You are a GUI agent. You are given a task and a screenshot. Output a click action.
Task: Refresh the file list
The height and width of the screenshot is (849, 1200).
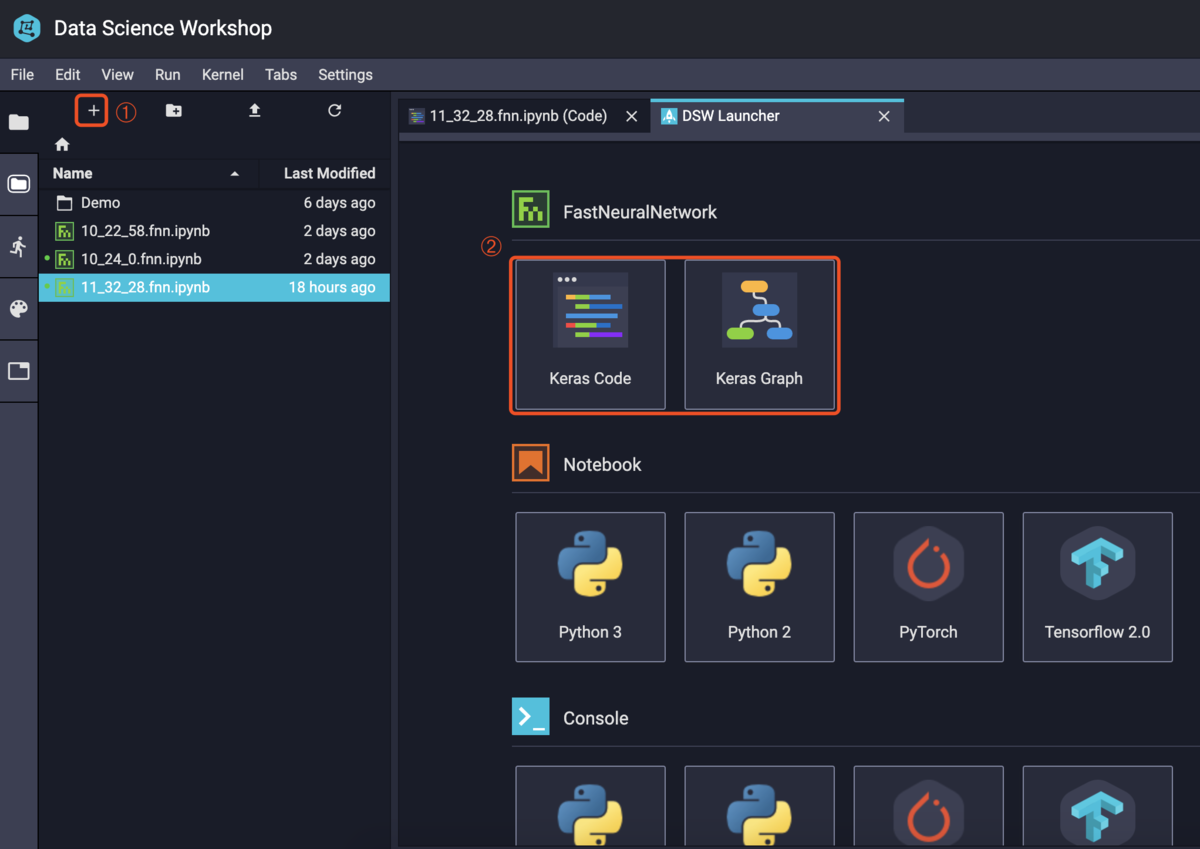[x=335, y=110]
